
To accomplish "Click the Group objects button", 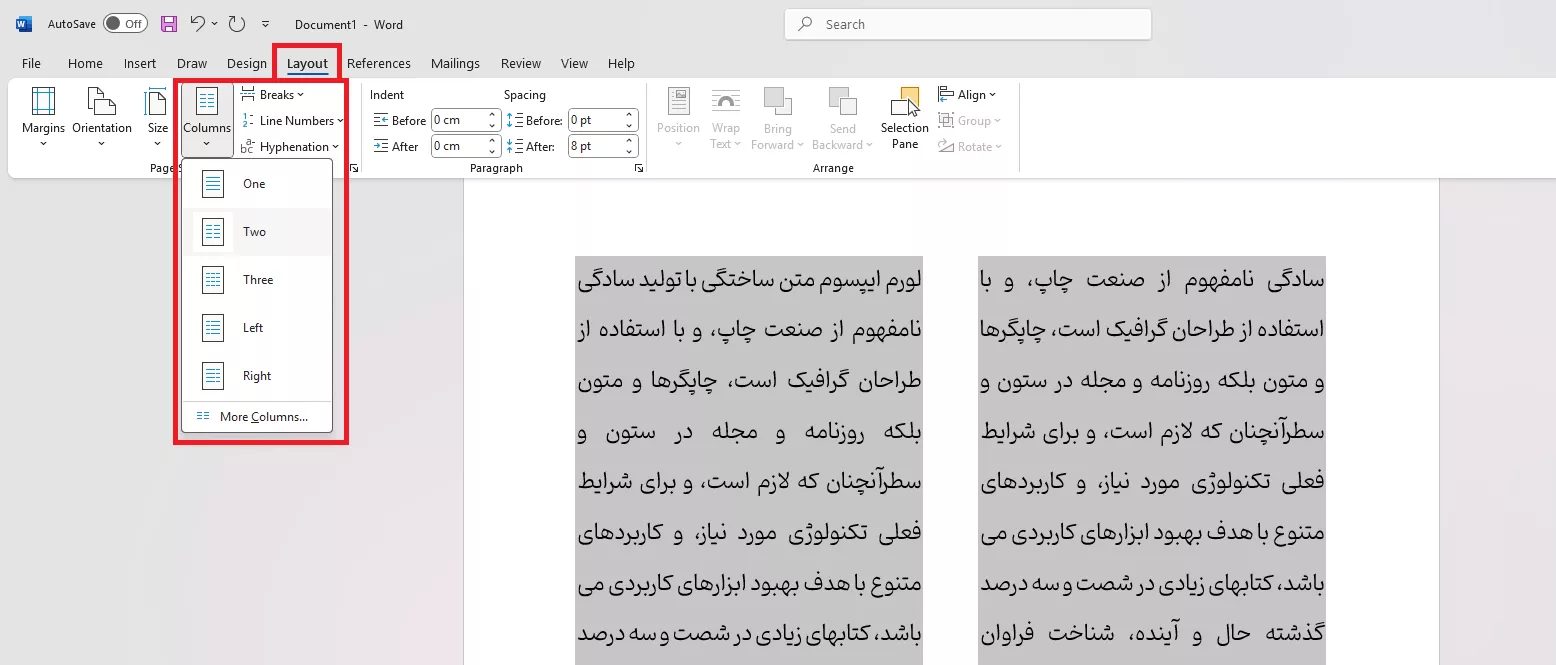I will pos(969,121).
